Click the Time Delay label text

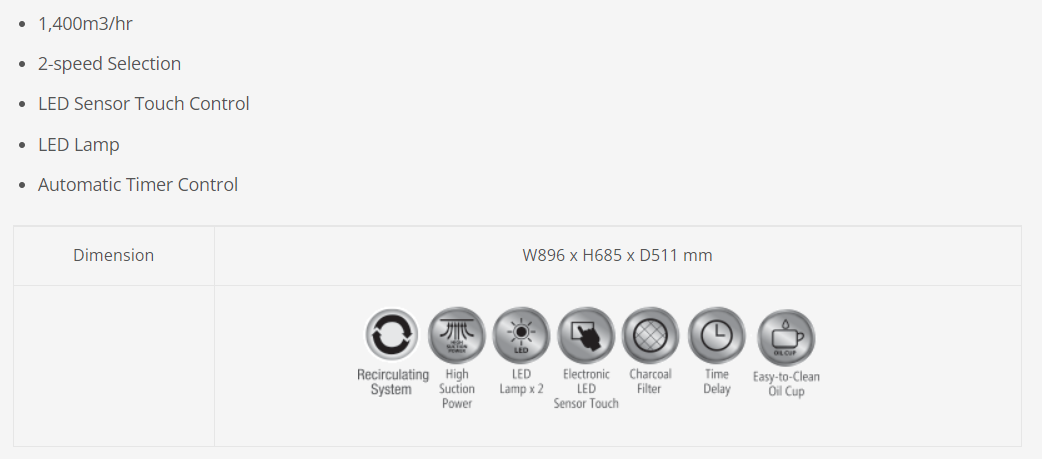pyautogui.click(x=716, y=381)
